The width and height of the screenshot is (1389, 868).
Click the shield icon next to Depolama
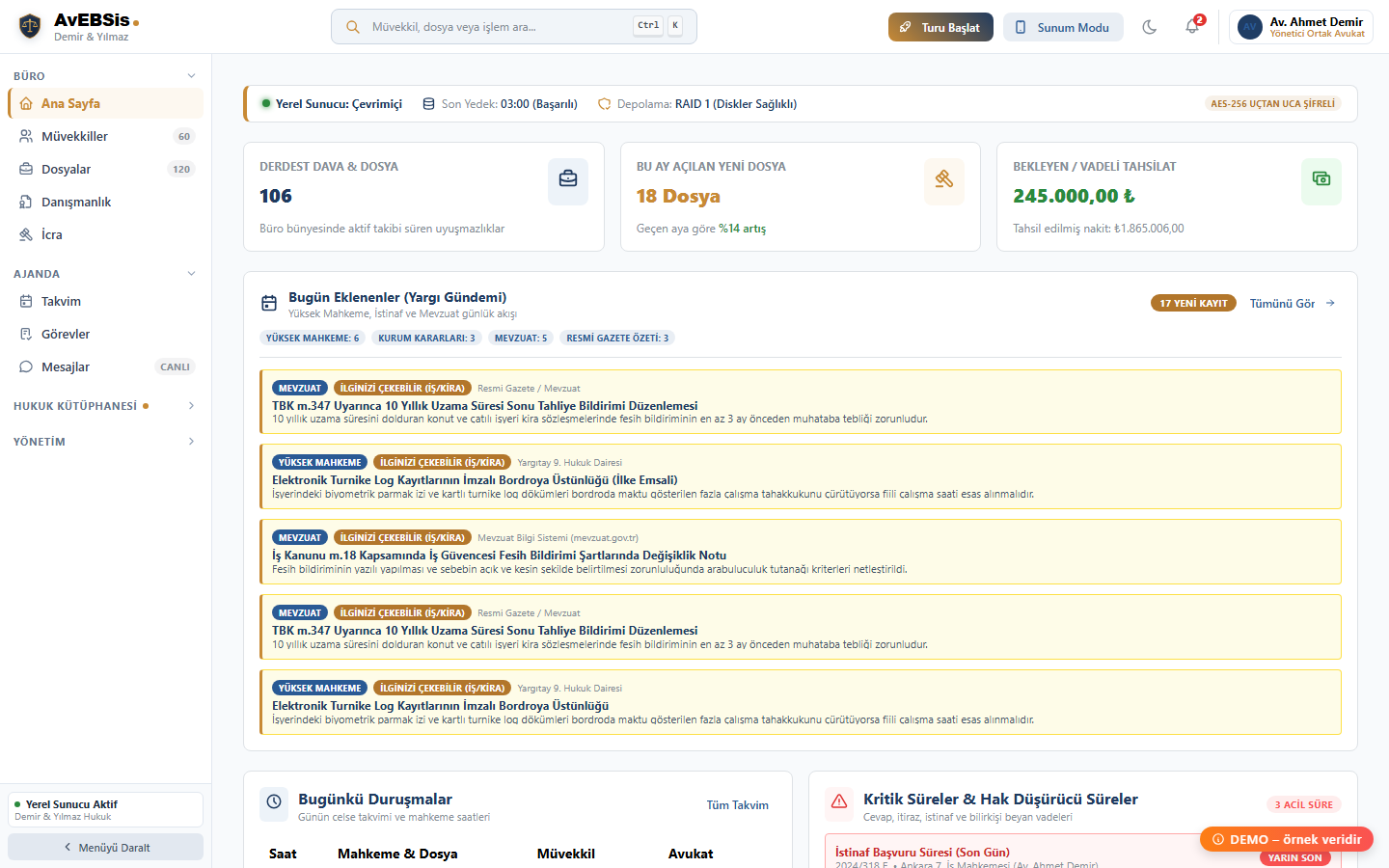click(x=605, y=104)
